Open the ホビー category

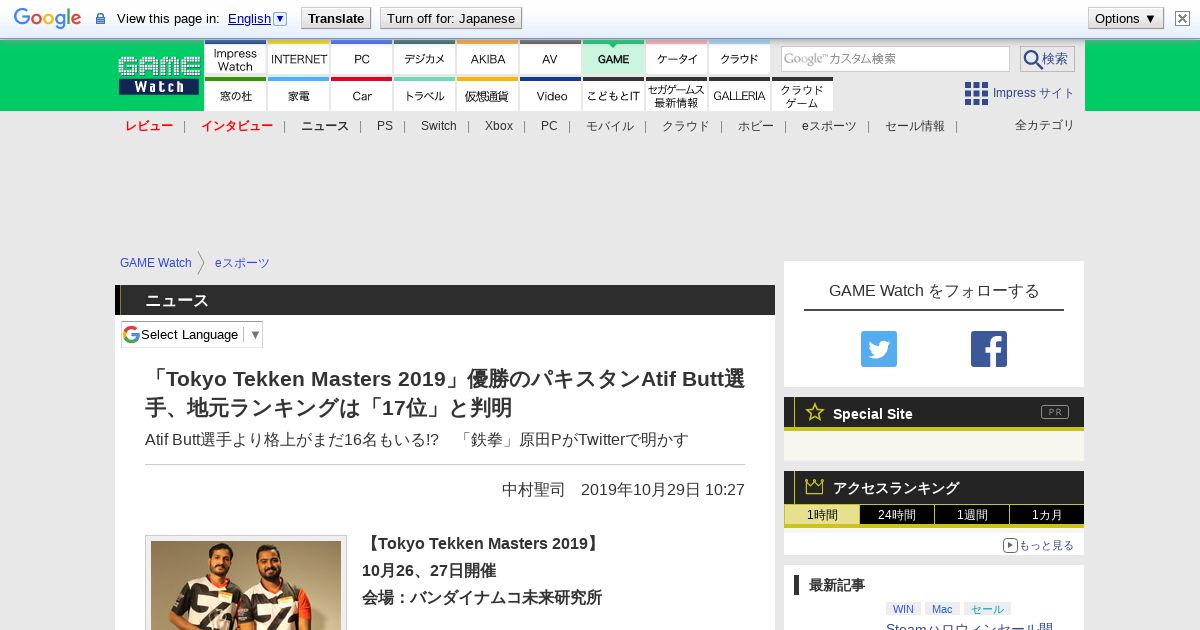tap(756, 126)
